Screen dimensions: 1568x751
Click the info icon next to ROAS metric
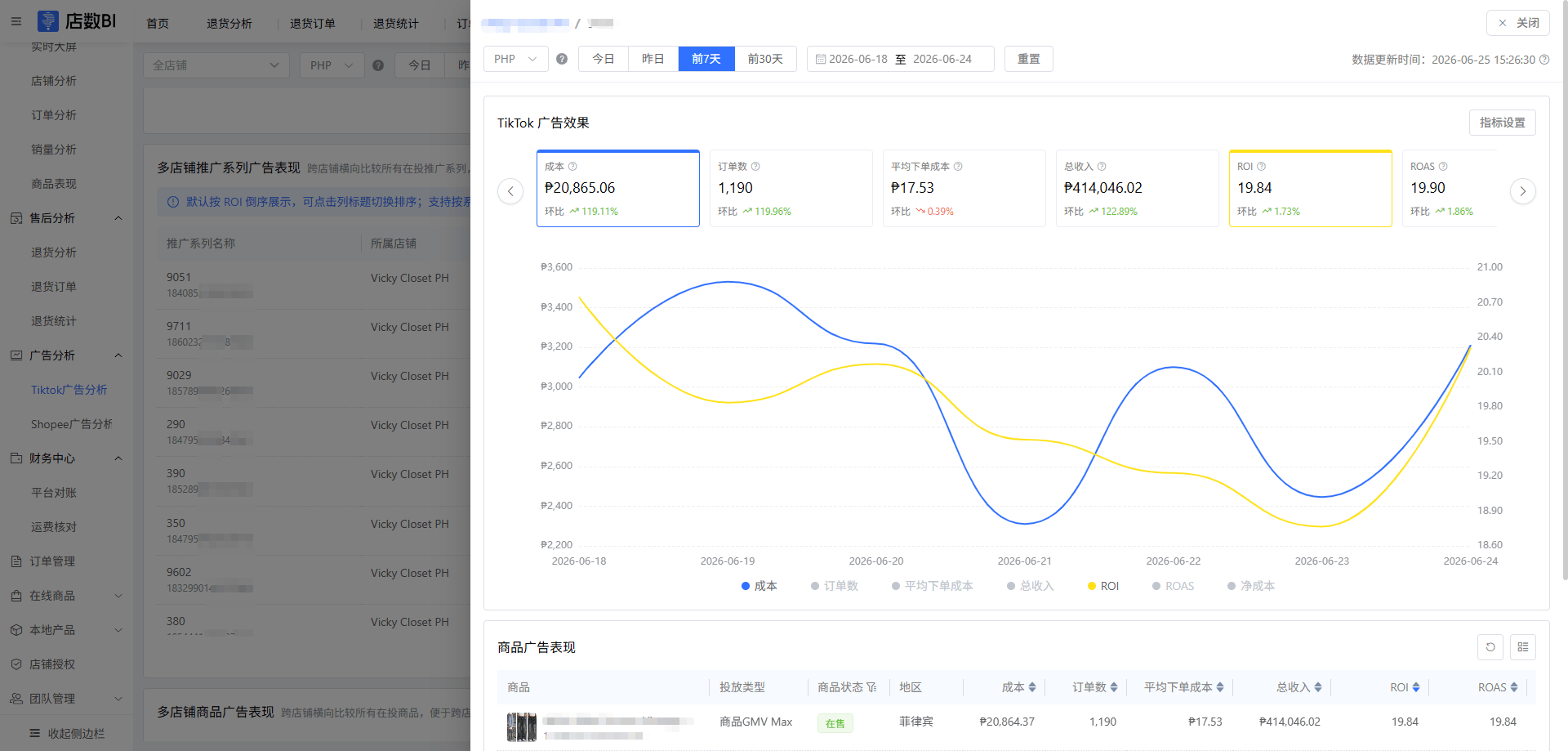(1443, 167)
